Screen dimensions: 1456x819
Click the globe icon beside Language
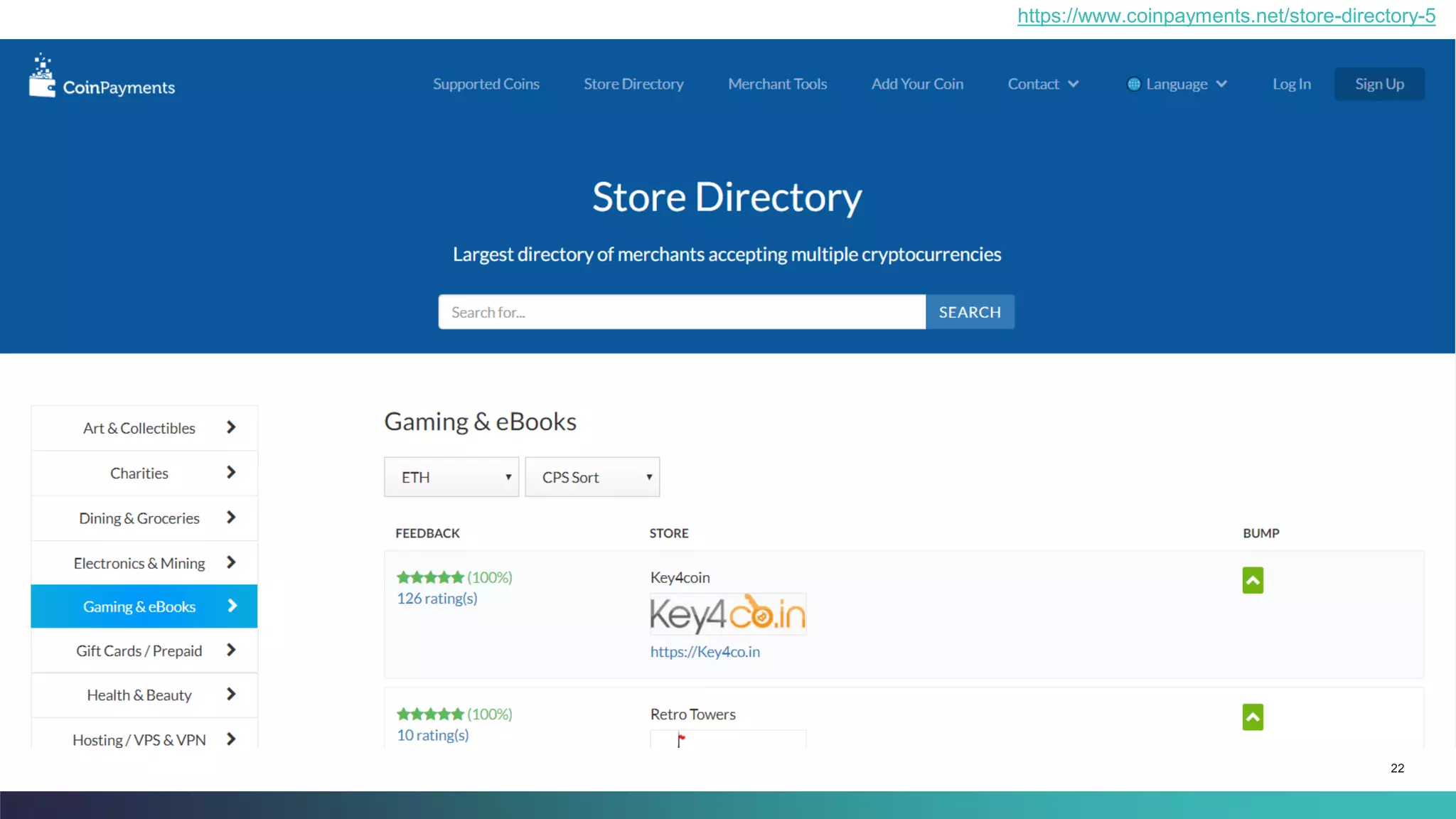[x=1134, y=84]
